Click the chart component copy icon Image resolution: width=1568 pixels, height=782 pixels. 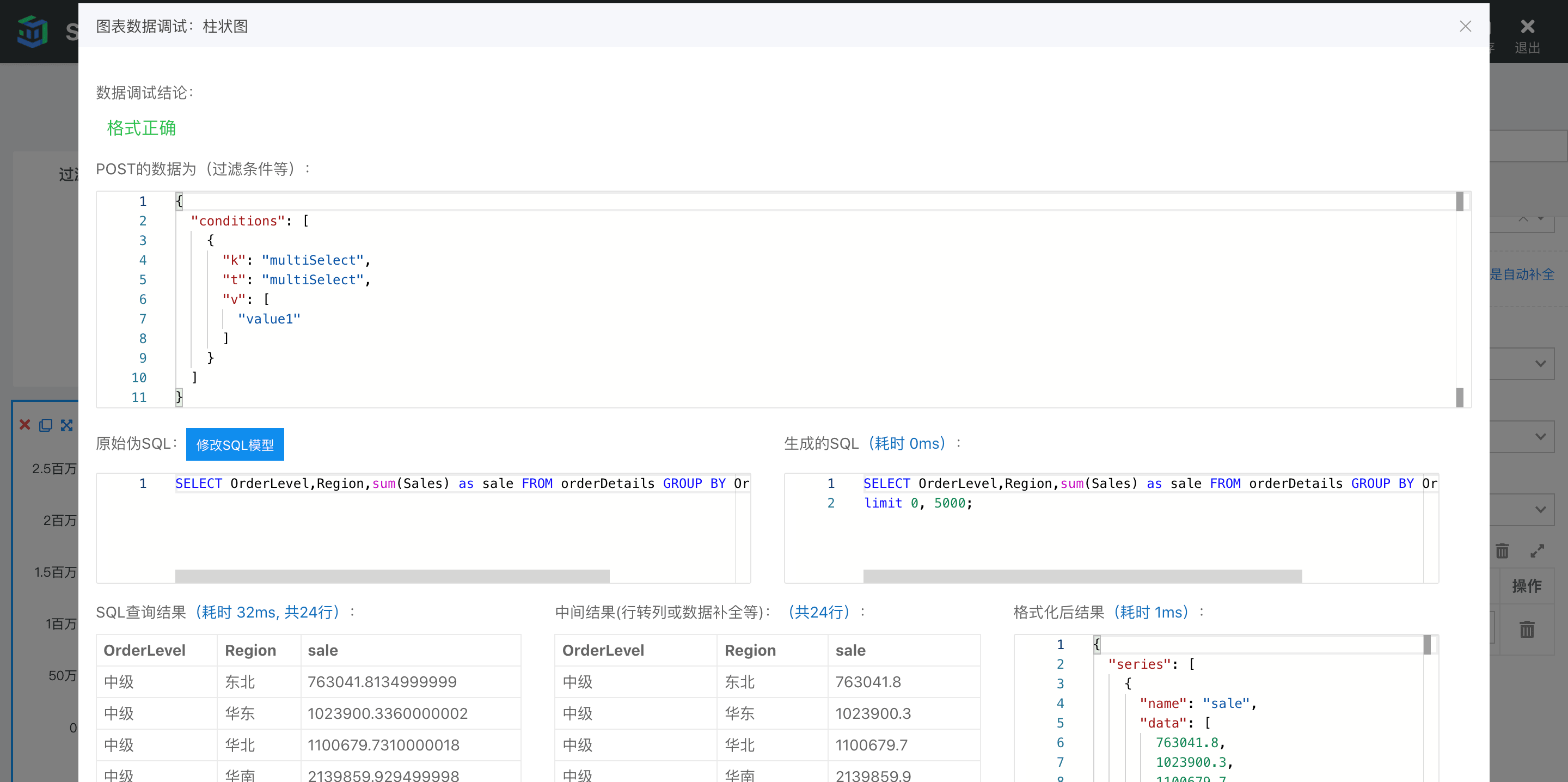pyautogui.click(x=47, y=425)
